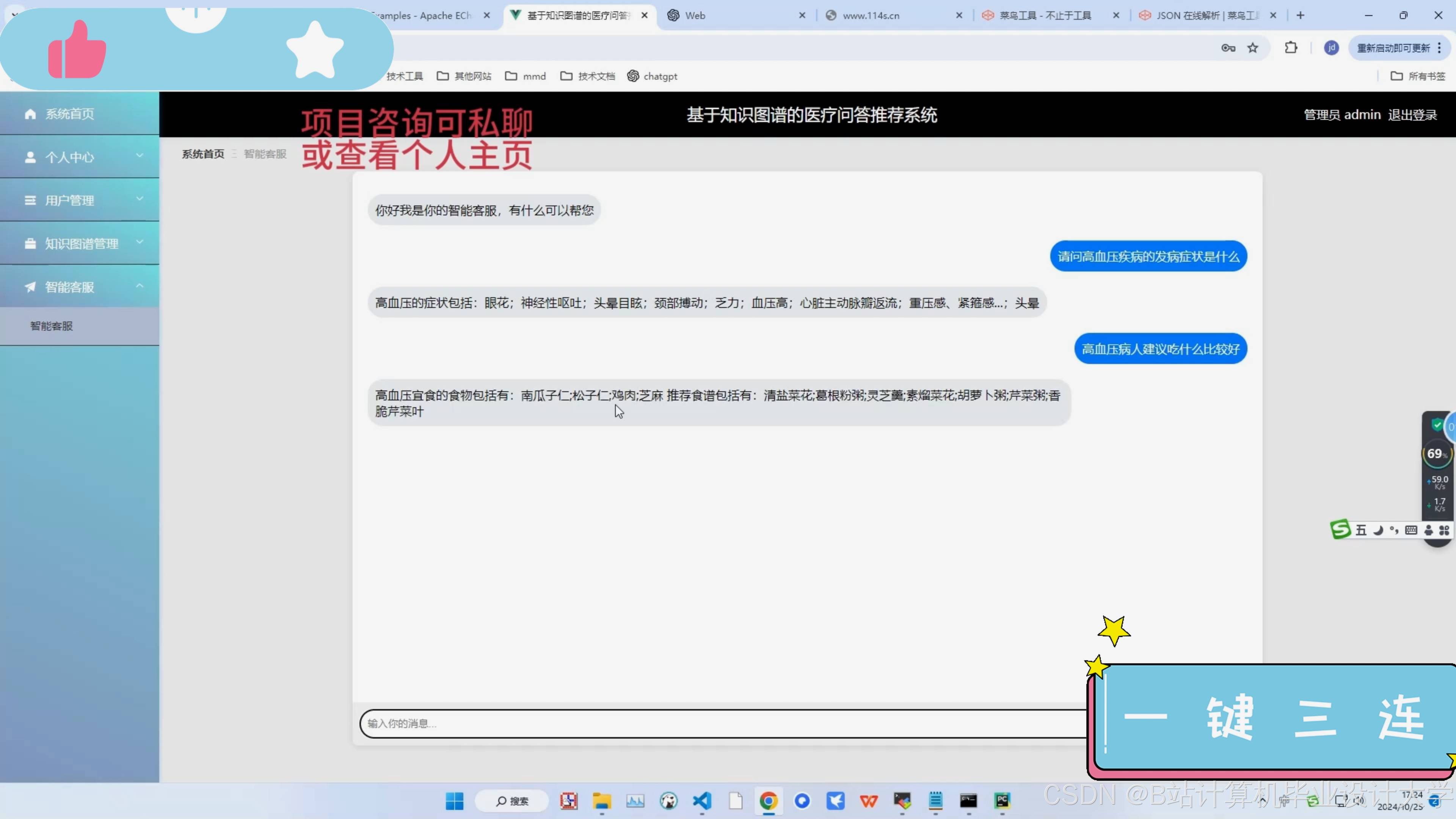Image resolution: width=1456 pixels, height=819 pixels.
Task: Expand the 知识图谱管理 menu chevron
Action: tap(140, 242)
